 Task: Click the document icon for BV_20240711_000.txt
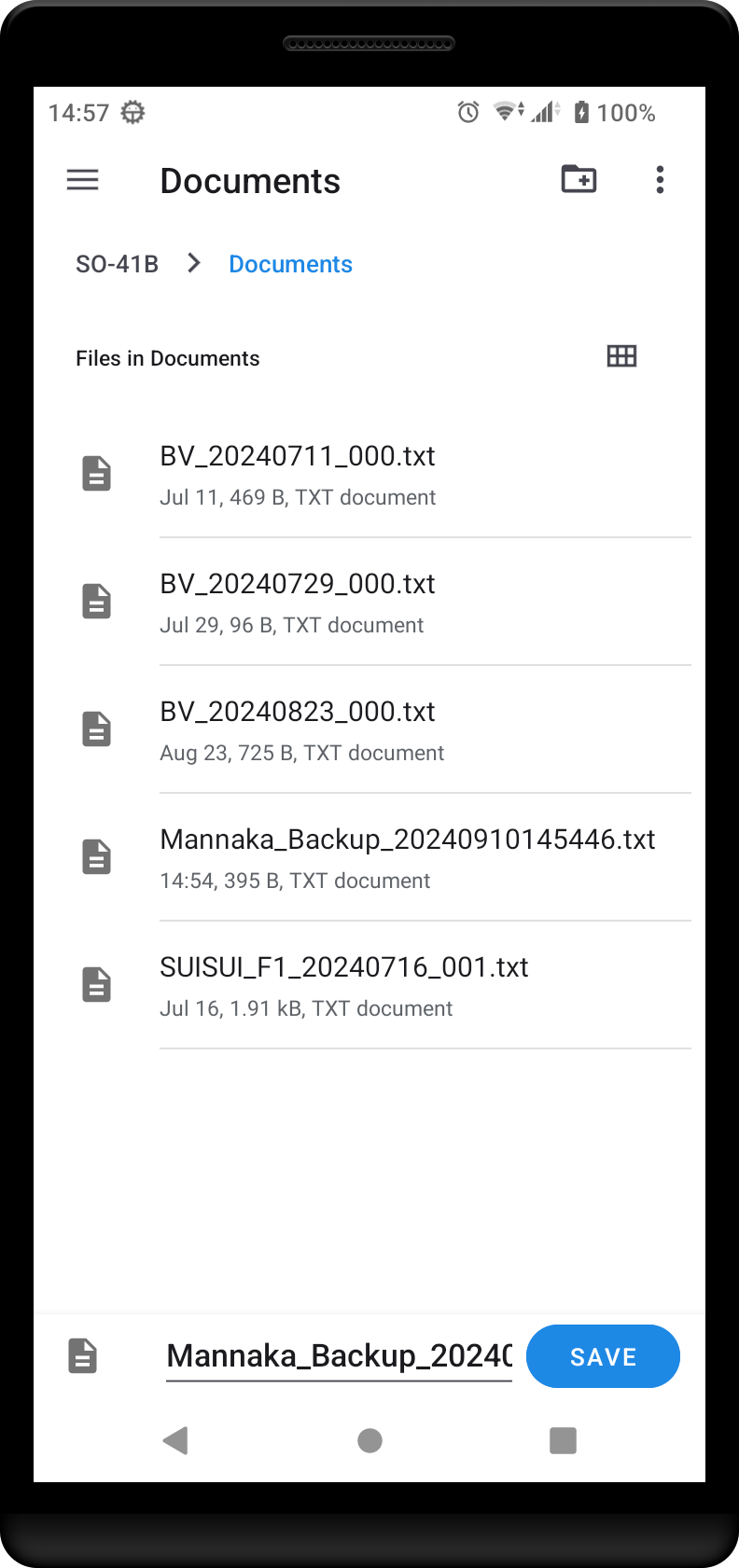coord(97,474)
